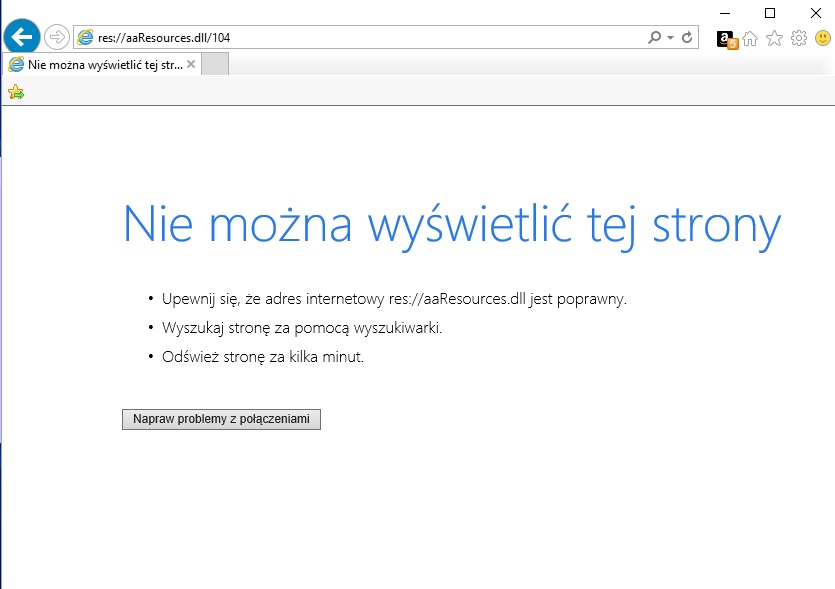Close the "Nie można wyświetlić" tab
The width and height of the screenshot is (835, 589).
pos(191,64)
